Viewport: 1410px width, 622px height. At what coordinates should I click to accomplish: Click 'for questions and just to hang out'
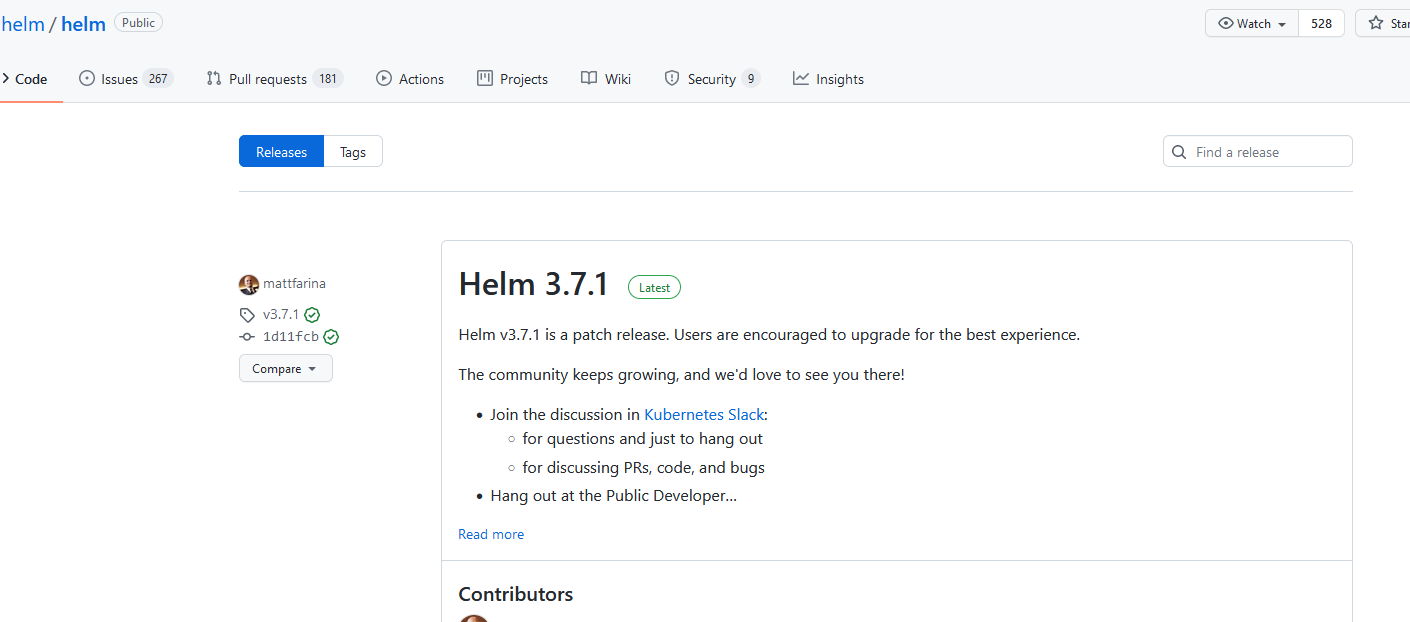[642, 438]
